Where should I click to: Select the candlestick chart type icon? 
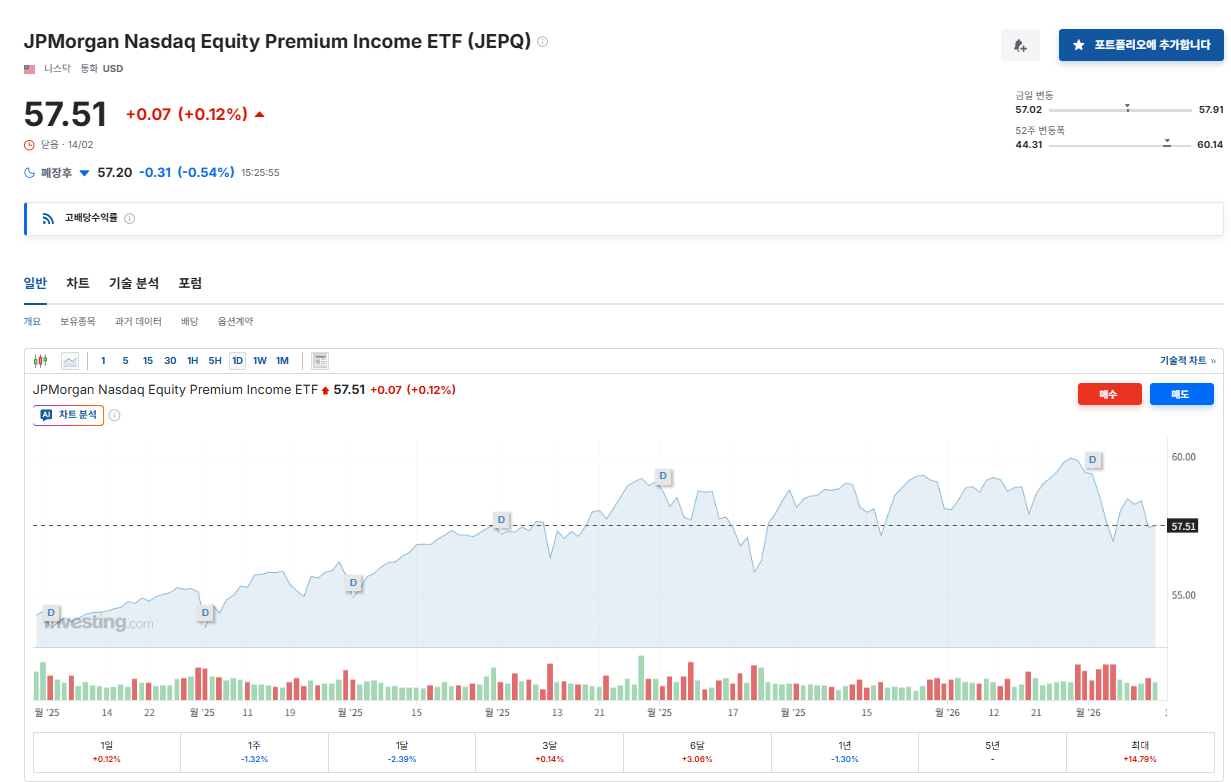point(41,361)
